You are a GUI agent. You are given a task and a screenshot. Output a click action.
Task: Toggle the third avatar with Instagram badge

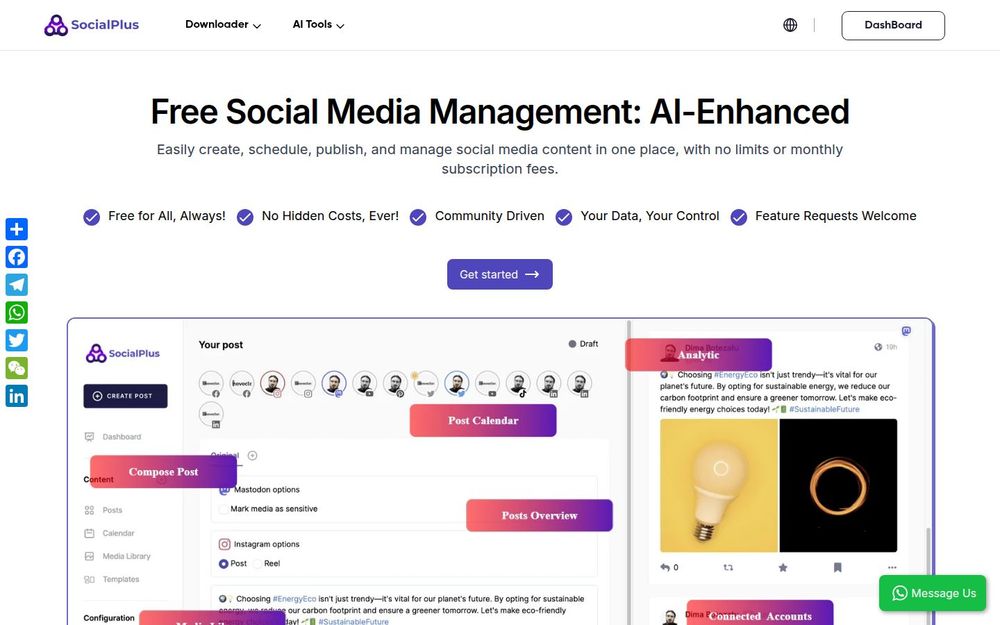[x=272, y=383]
